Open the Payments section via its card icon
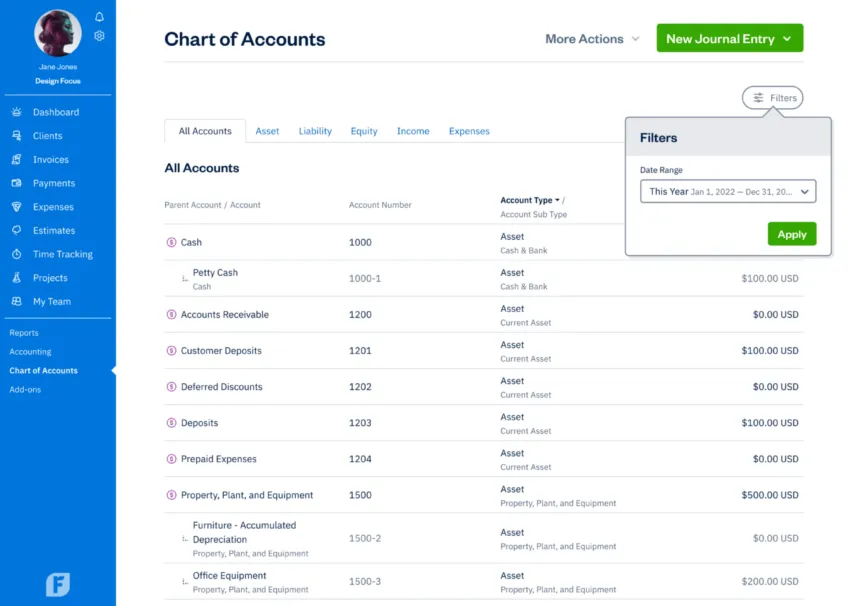This screenshot has width=852, height=606. coord(14,183)
